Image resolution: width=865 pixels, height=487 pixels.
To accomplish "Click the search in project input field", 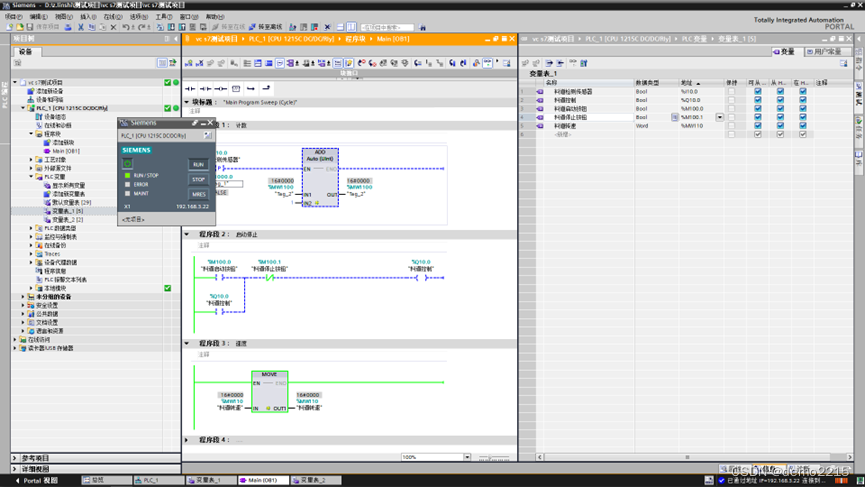I will 387,26.
